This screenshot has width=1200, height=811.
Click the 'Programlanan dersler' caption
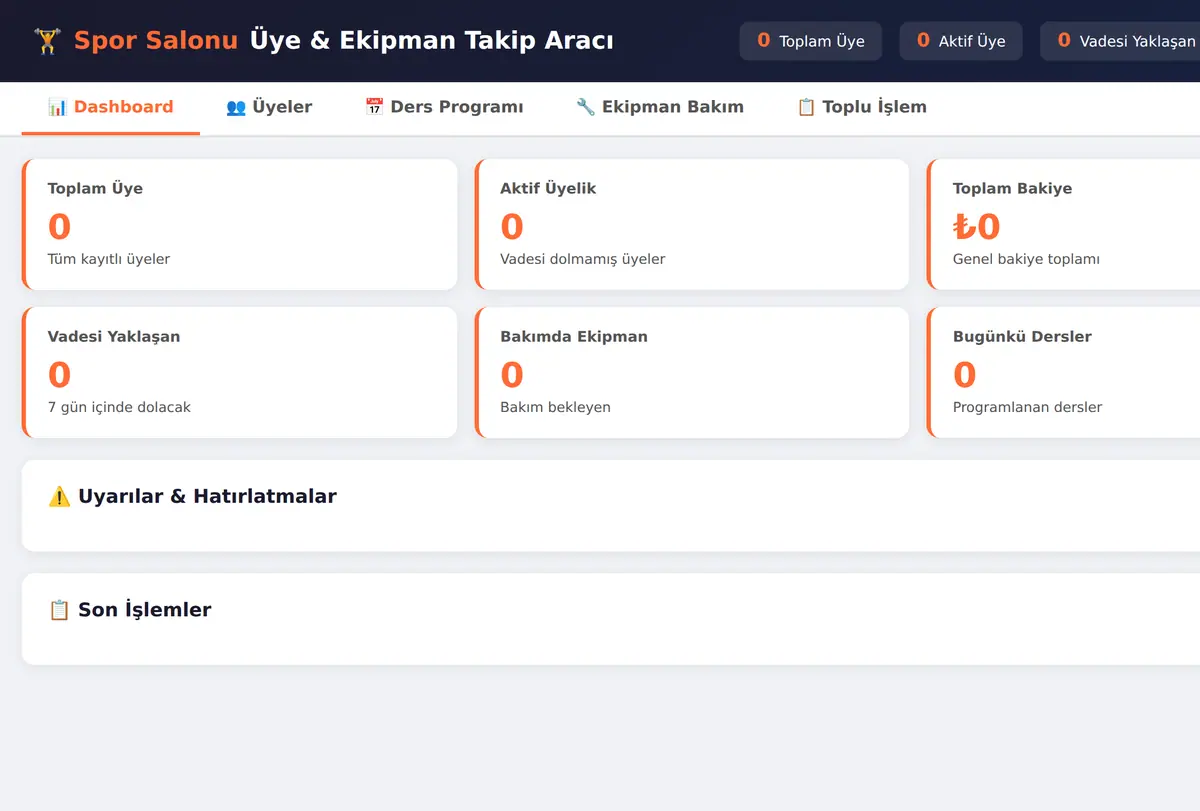point(1028,407)
